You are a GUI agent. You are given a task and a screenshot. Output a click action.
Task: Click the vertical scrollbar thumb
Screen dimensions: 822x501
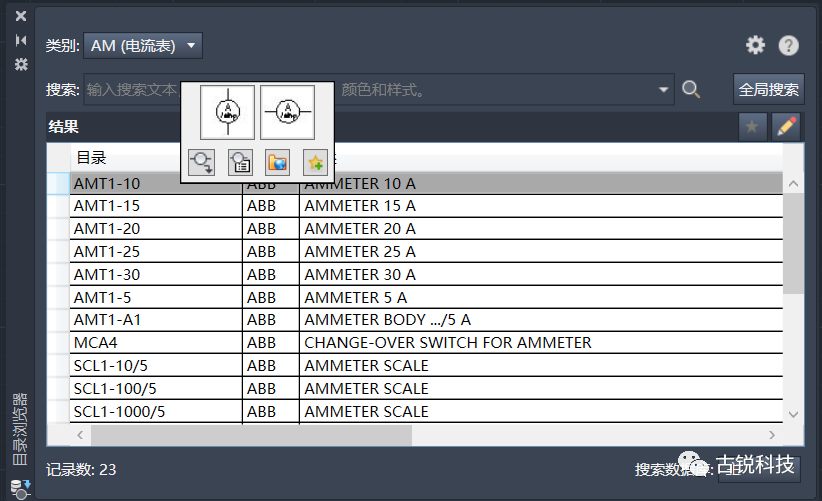(793, 244)
